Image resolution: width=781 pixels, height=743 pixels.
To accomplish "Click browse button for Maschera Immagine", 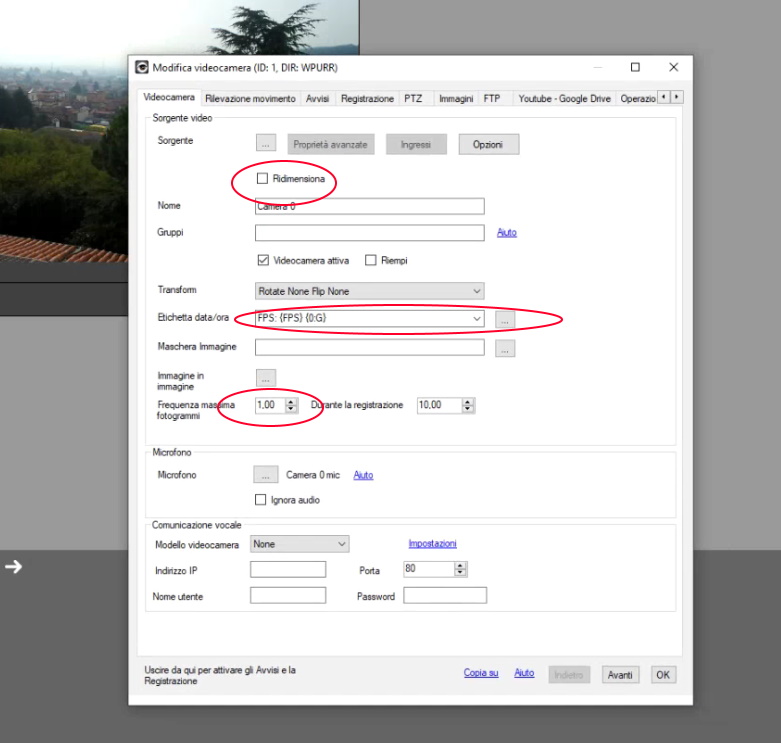I will click(505, 348).
